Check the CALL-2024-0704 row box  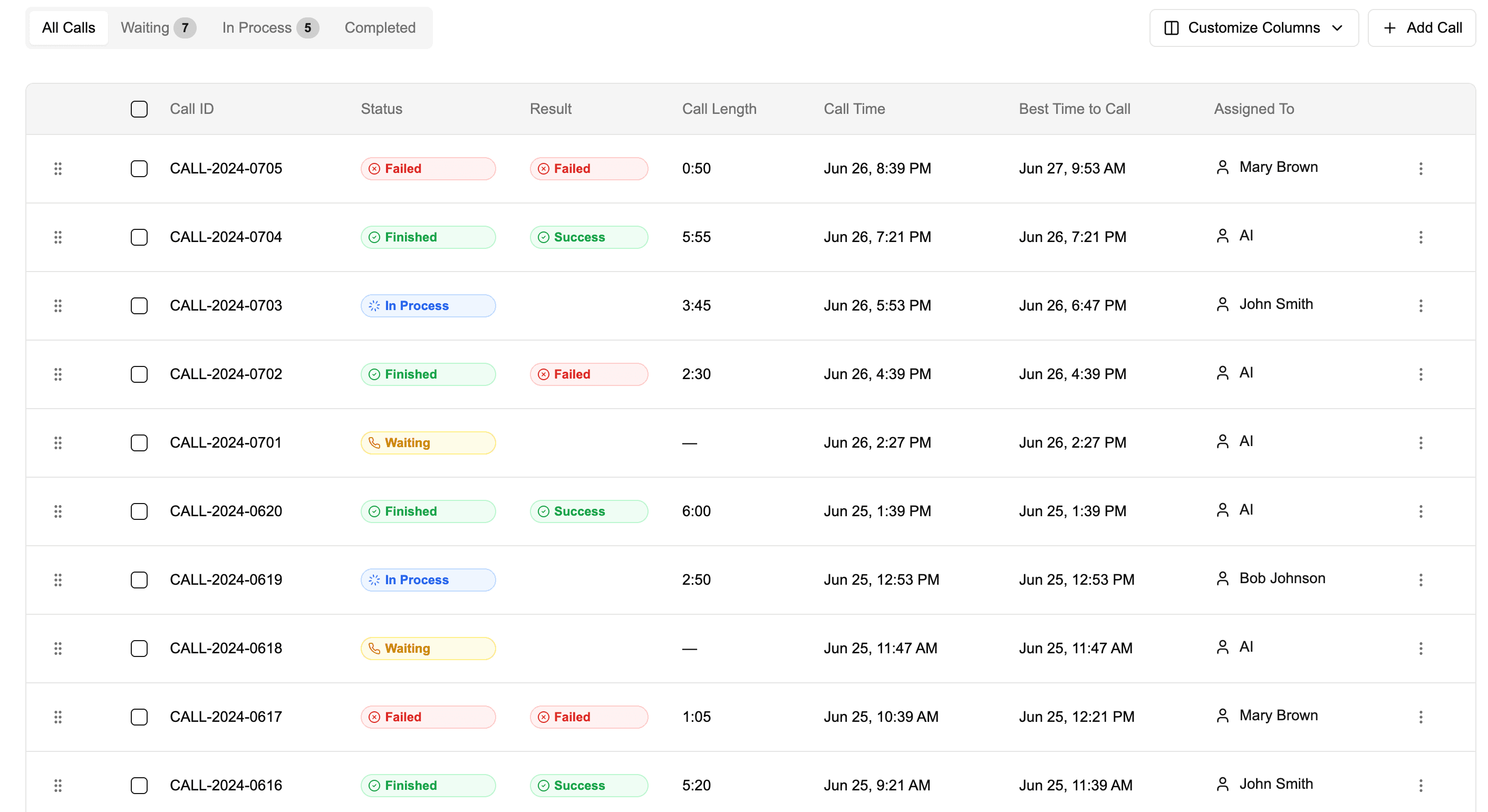(x=139, y=237)
